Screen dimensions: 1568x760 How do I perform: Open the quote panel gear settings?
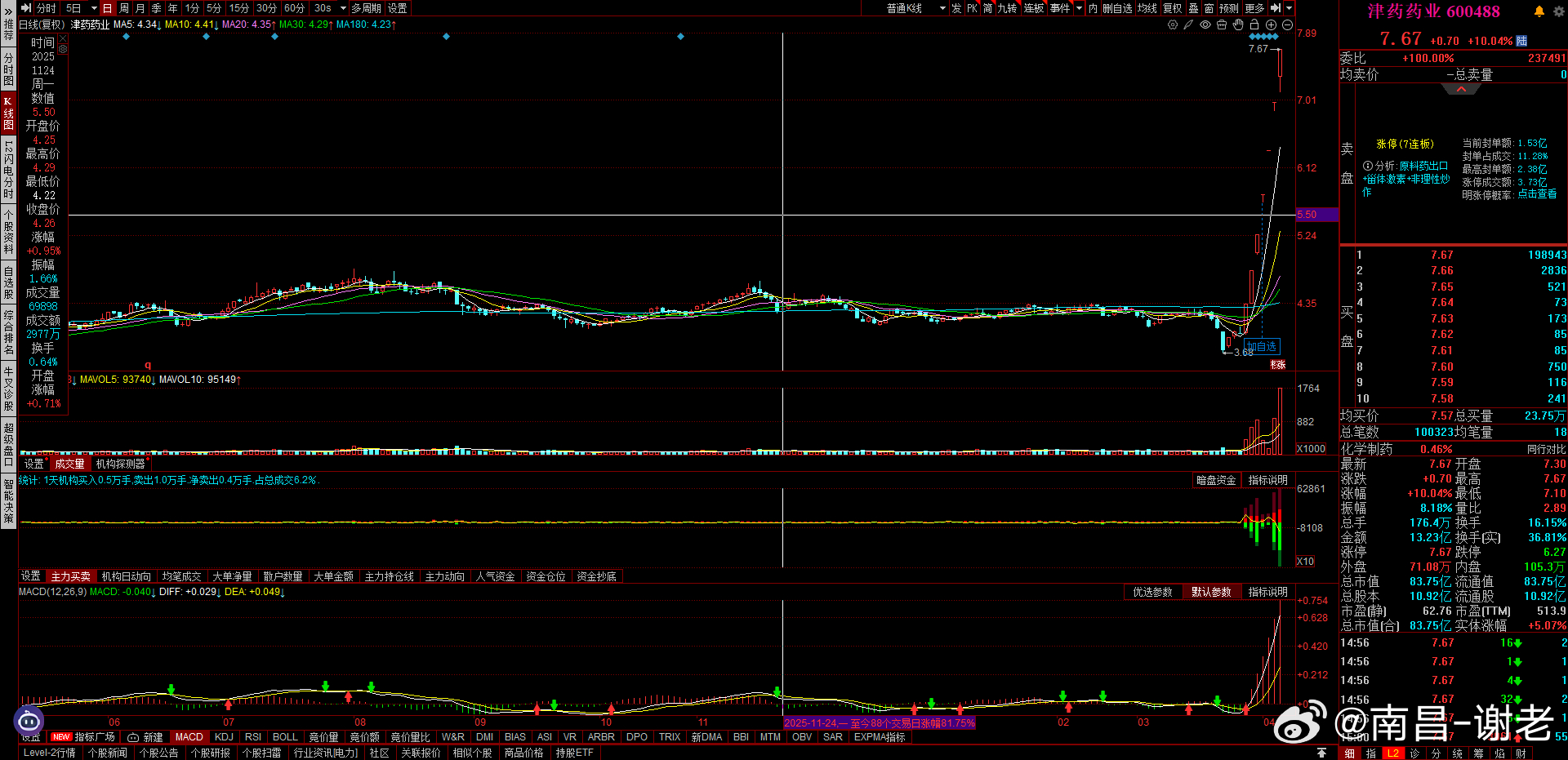1558,11
